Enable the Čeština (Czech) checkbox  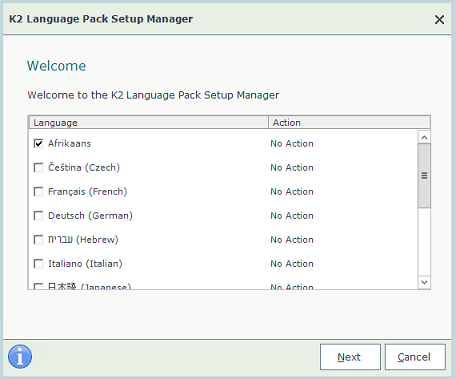[x=38, y=167]
